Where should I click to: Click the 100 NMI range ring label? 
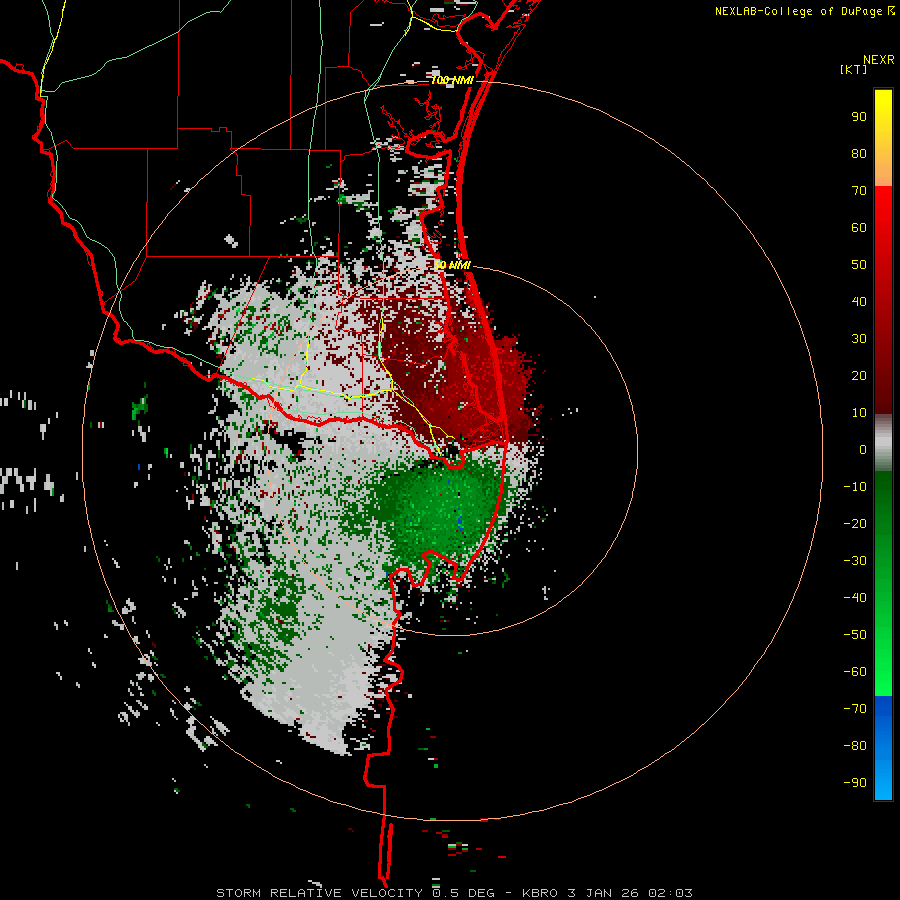click(x=452, y=80)
